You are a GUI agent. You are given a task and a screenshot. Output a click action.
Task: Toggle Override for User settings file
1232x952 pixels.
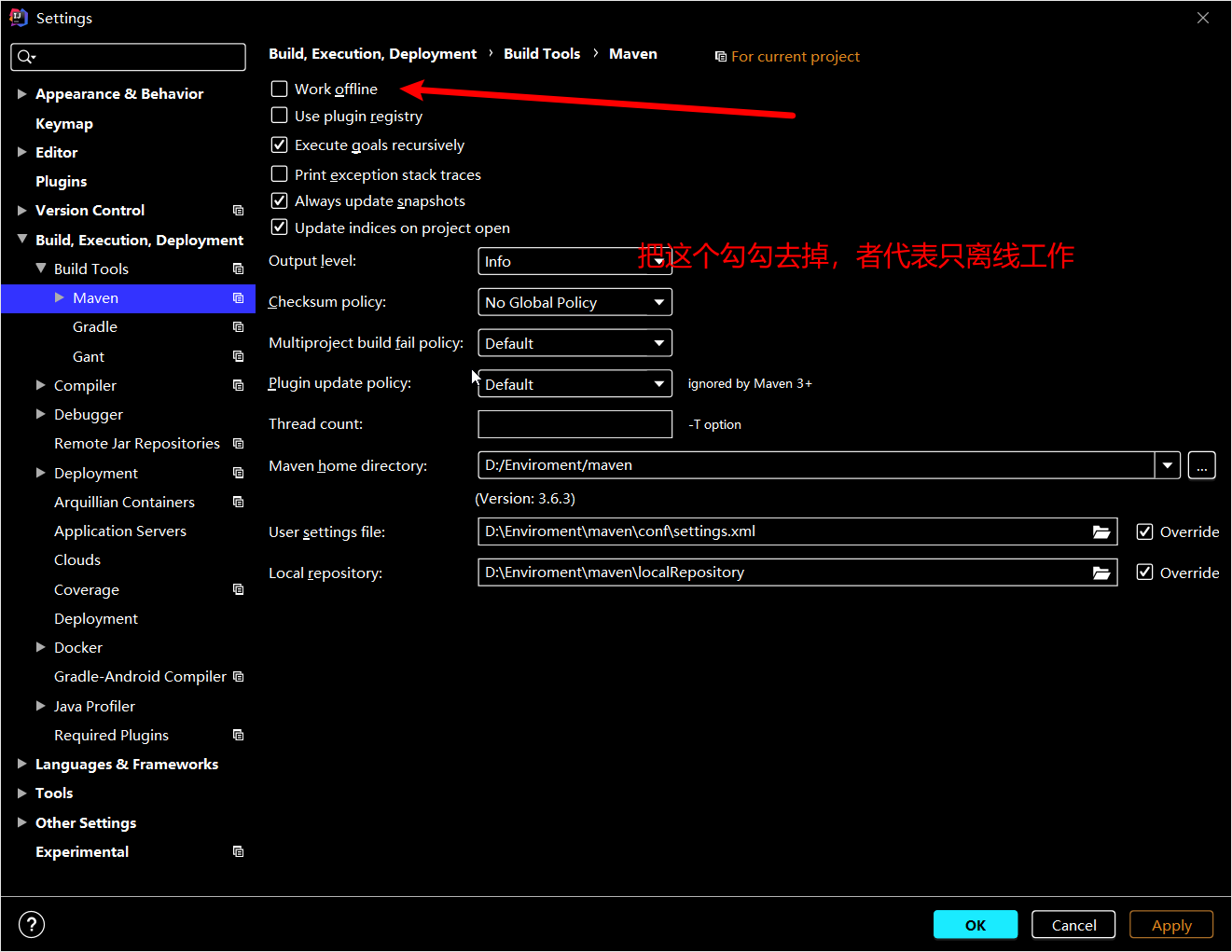(1144, 531)
